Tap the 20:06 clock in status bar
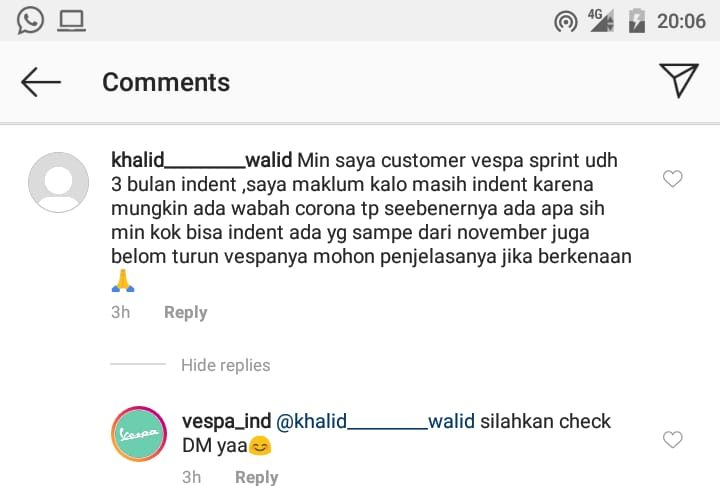Screen dimensions: 720x486 [x=681, y=21]
